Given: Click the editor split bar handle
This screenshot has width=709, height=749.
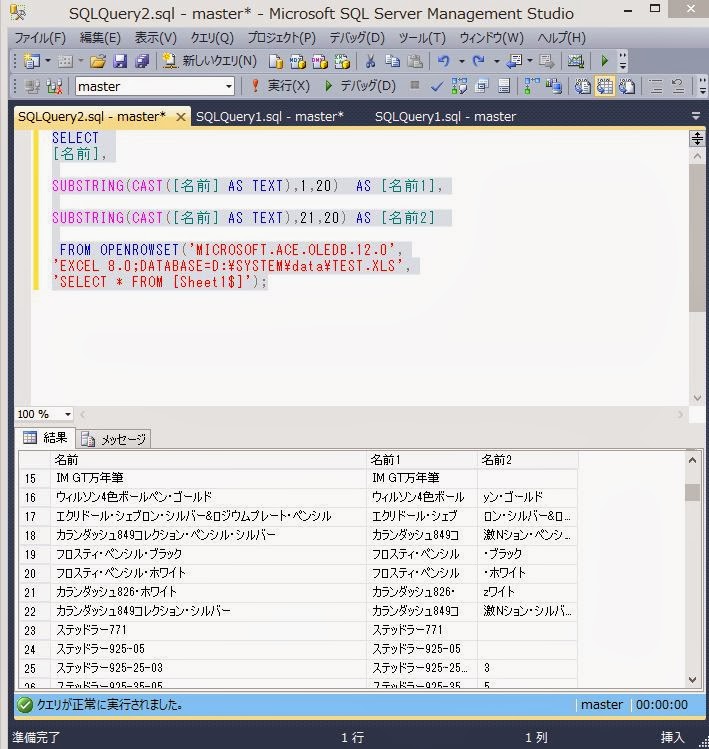Looking at the screenshot, I should click(x=697, y=139).
